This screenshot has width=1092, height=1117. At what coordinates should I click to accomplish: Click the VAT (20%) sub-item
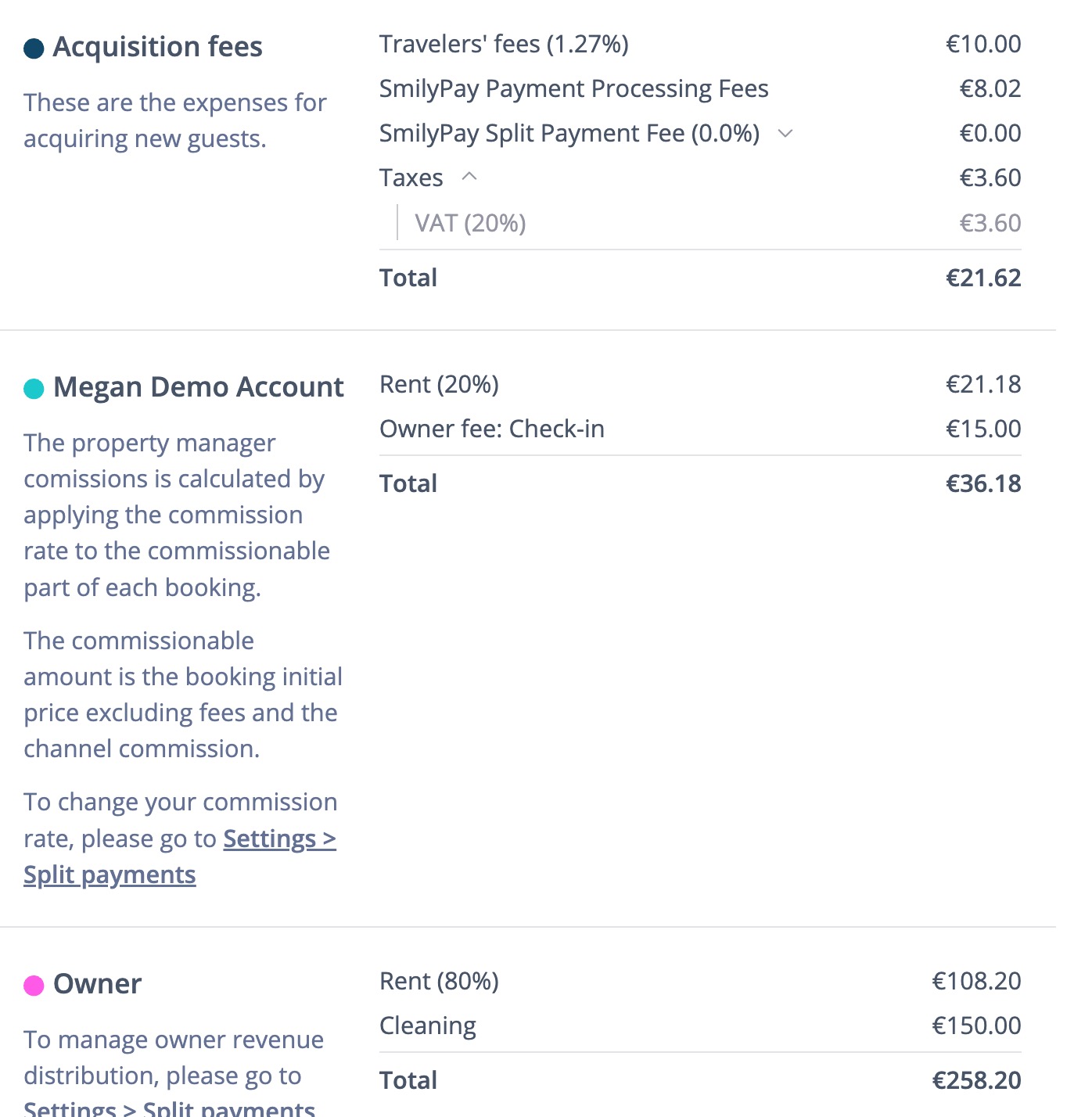(470, 224)
